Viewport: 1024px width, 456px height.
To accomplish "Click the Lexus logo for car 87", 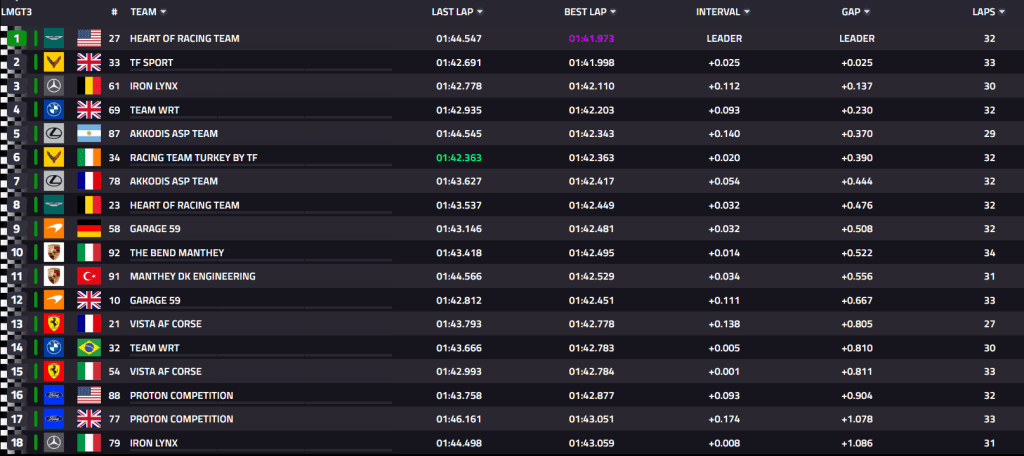I will (x=54, y=134).
